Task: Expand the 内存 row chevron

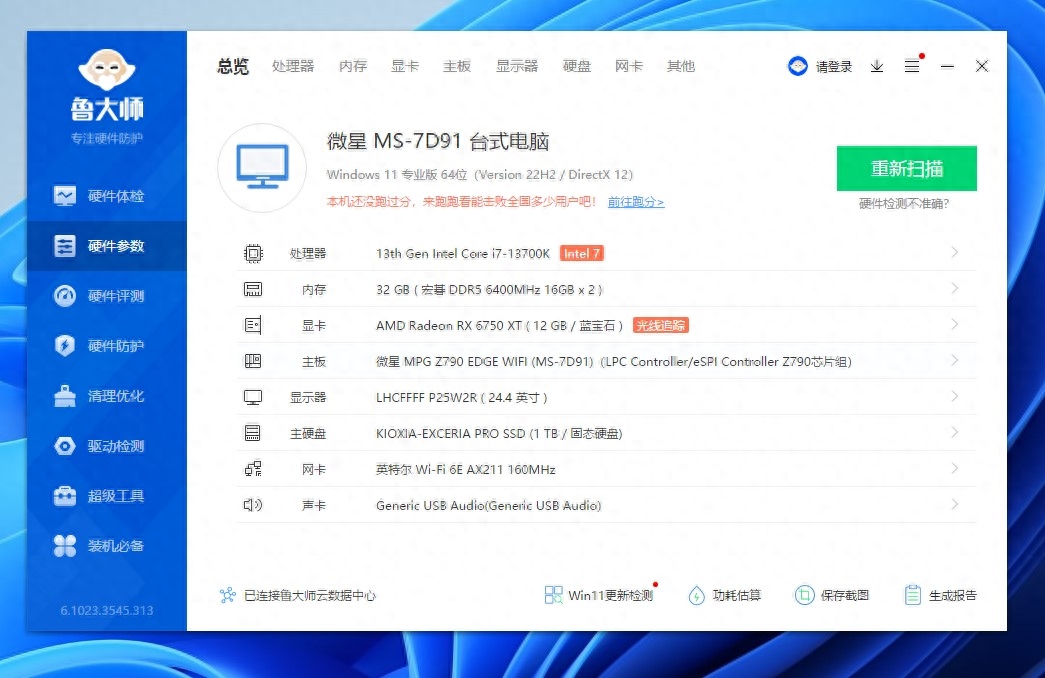Action: [x=954, y=288]
